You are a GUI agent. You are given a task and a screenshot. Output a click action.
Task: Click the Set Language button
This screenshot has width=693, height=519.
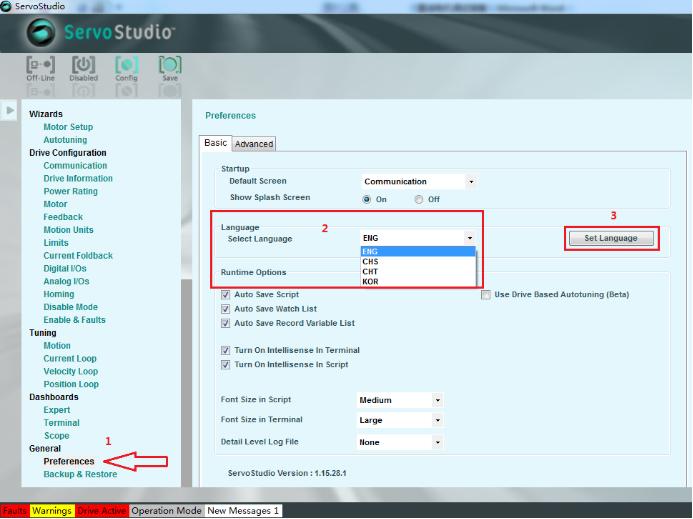coord(610,238)
